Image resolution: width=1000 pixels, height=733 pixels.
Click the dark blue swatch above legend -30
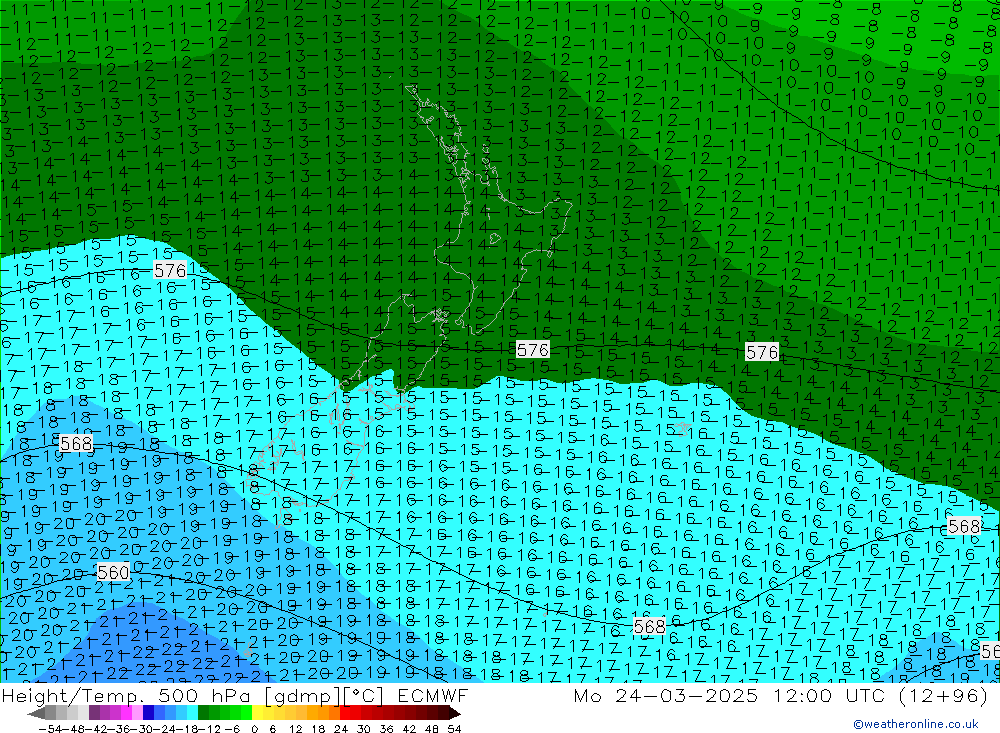tap(149, 713)
